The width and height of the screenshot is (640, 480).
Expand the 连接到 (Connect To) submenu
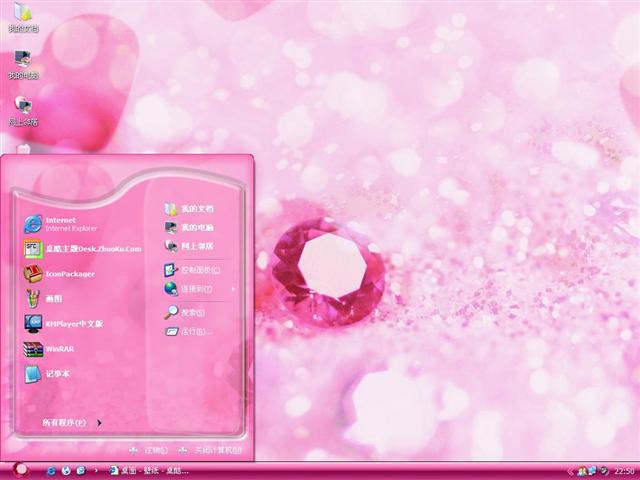(x=198, y=289)
